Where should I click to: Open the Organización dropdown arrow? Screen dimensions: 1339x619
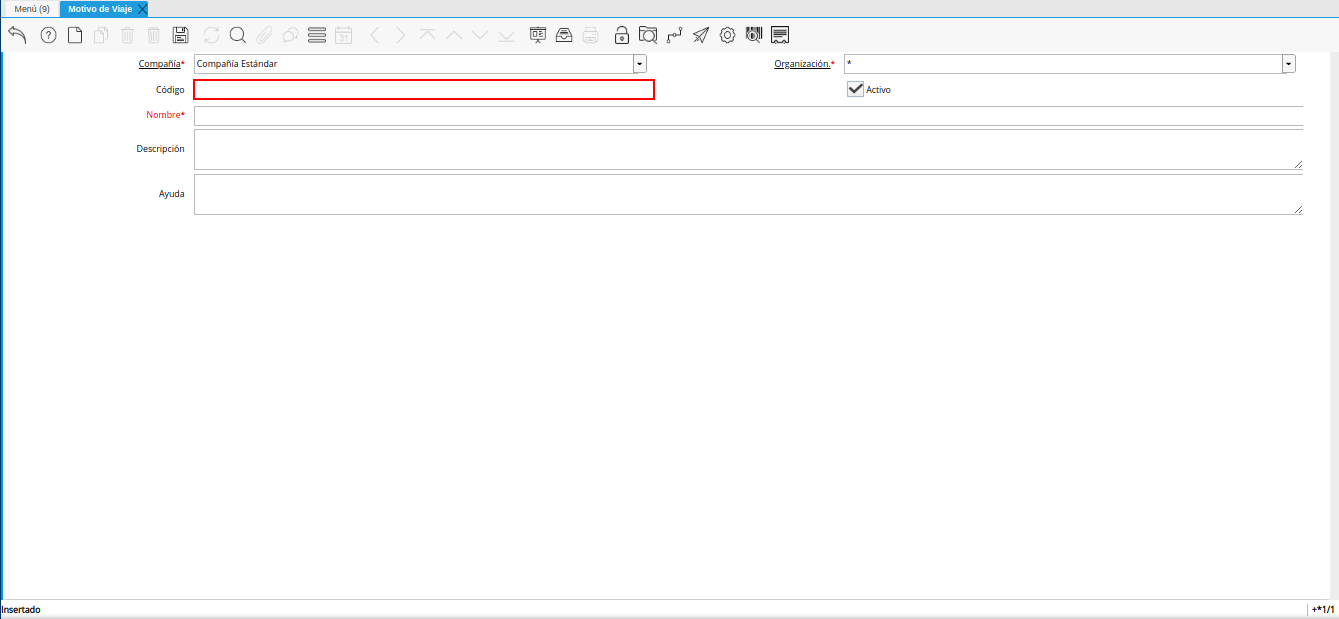[1289, 64]
